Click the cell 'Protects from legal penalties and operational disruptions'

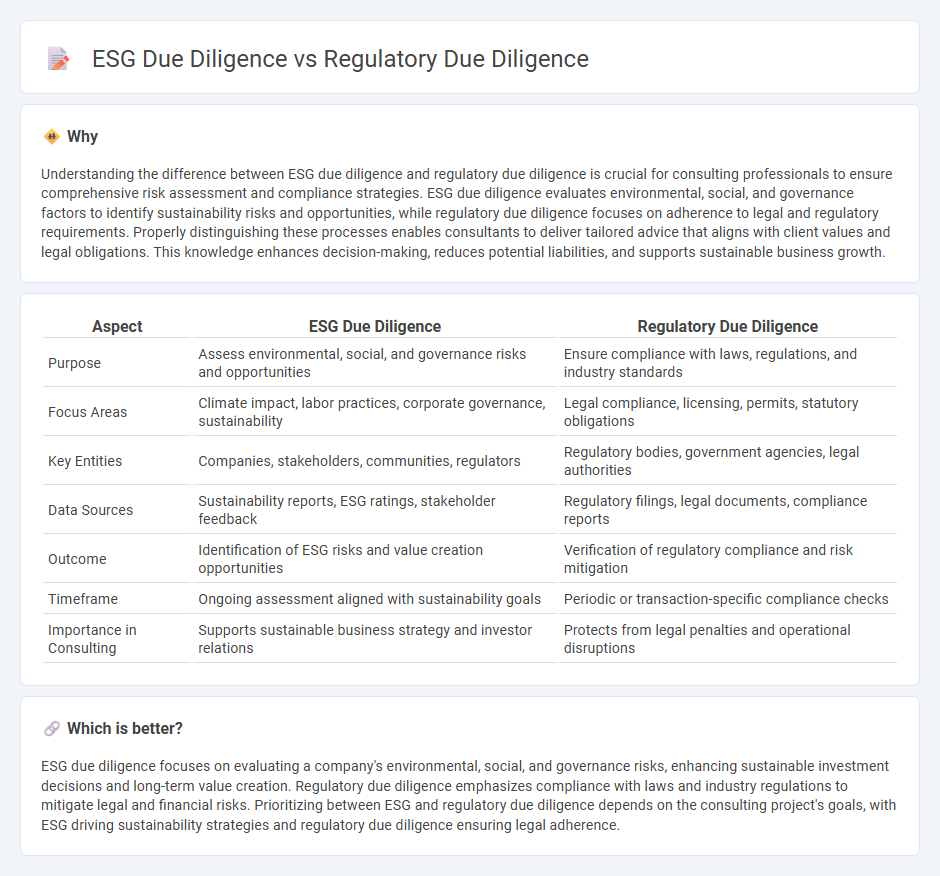coord(727,639)
